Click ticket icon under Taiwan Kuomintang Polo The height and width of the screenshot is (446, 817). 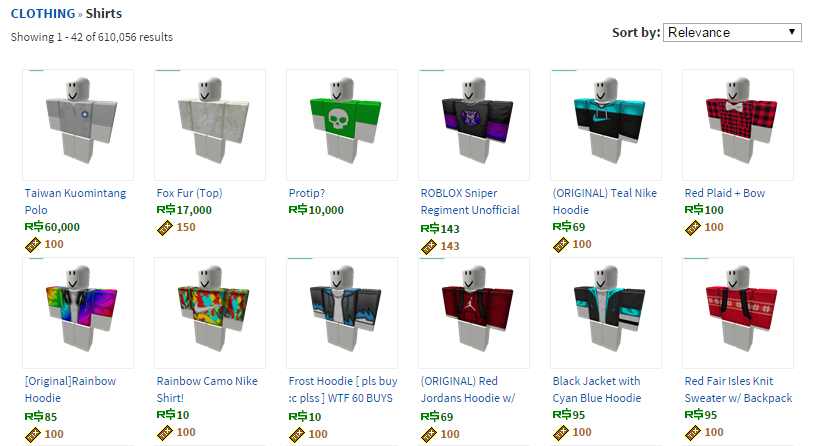click(x=33, y=245)
